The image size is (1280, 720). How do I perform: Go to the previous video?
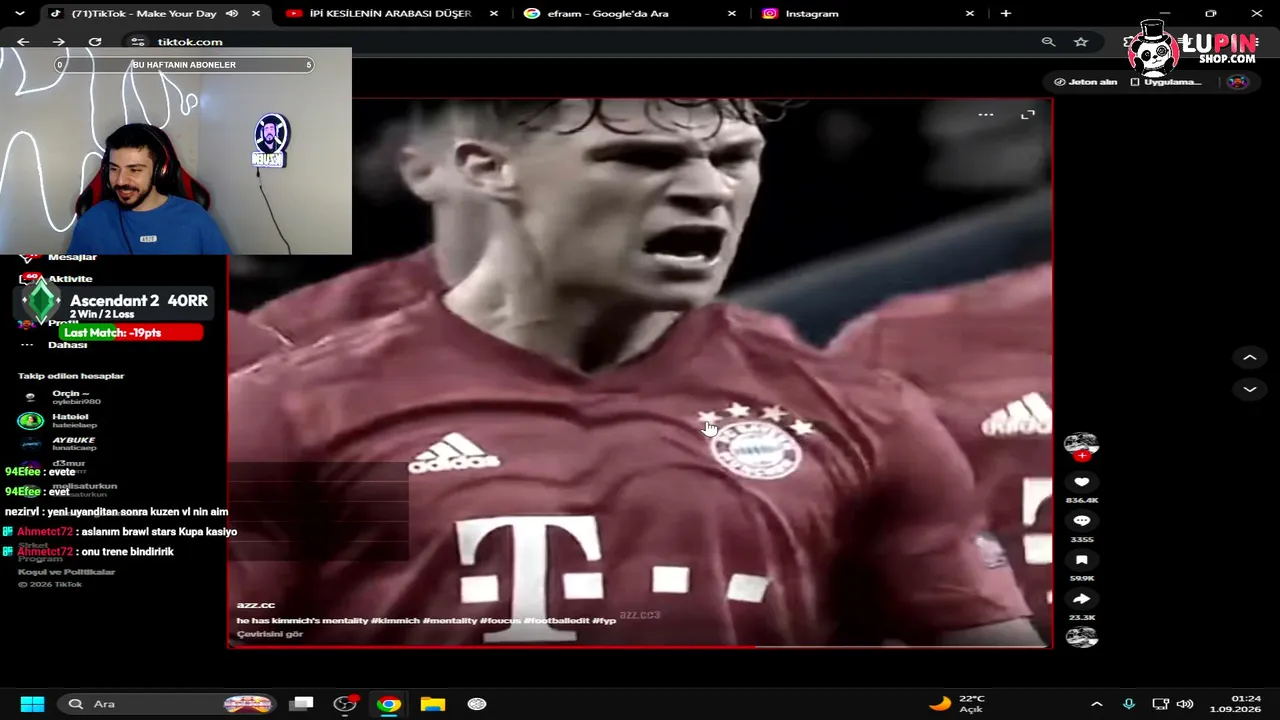pyautogui.click(x=1249, y=358)
